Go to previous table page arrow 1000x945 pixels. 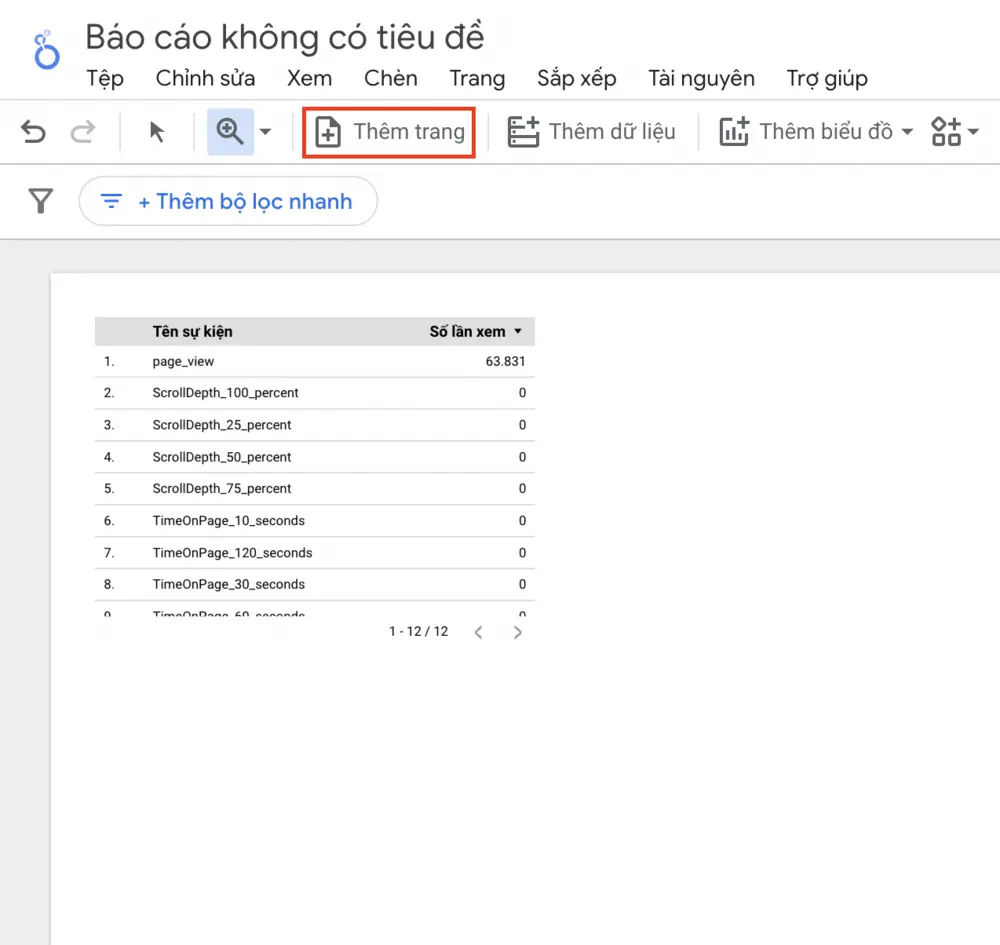click(479, 633)
